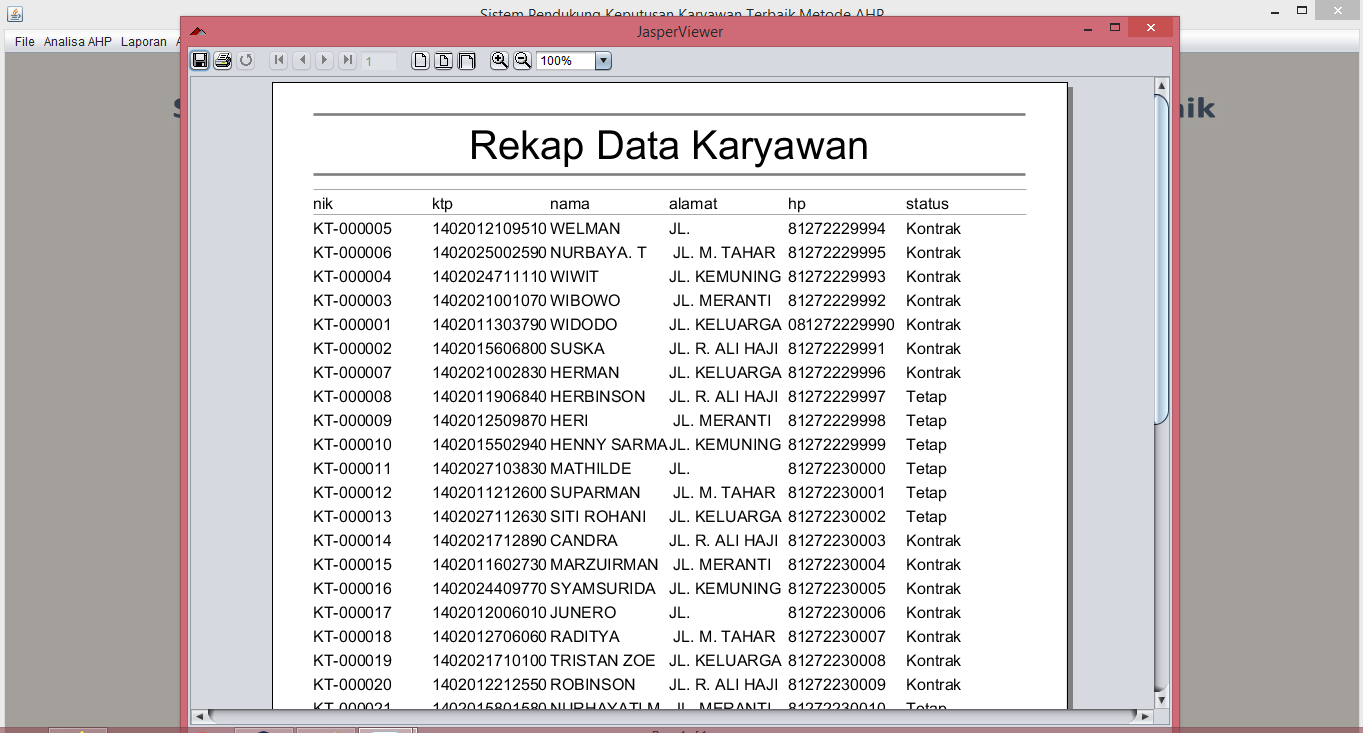Click the page number input field

click(x=378, y=60)
